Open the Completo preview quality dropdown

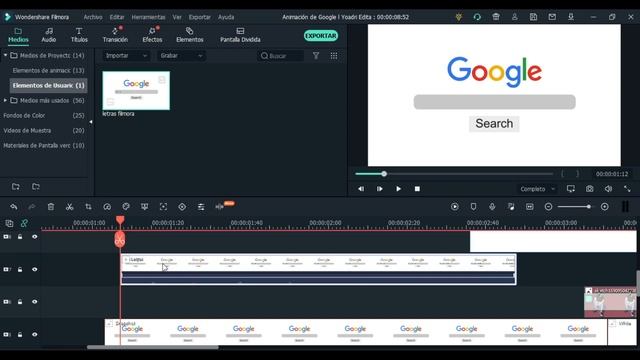pos(537,189)
